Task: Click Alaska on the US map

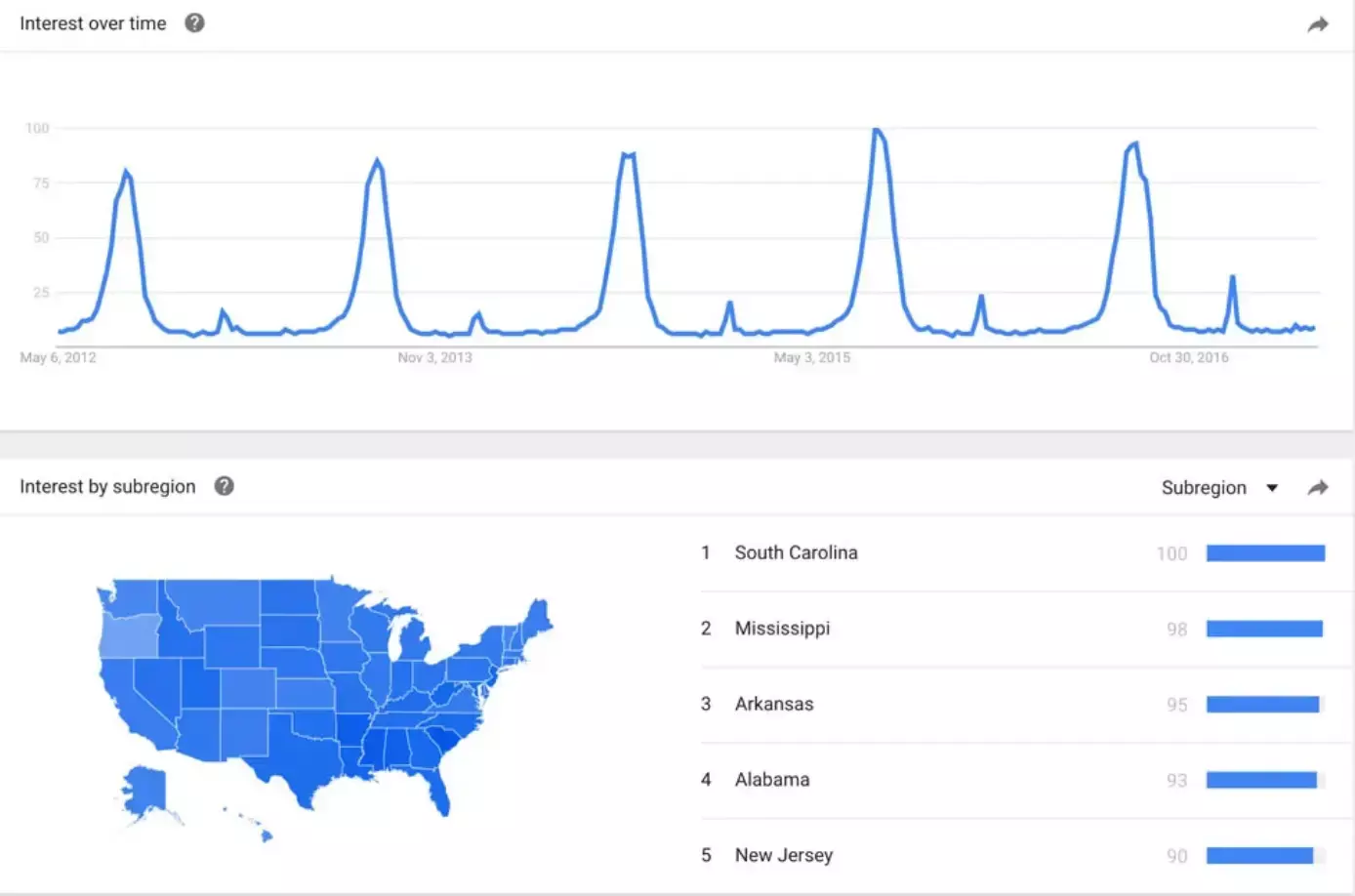Action: pos(146,791)
